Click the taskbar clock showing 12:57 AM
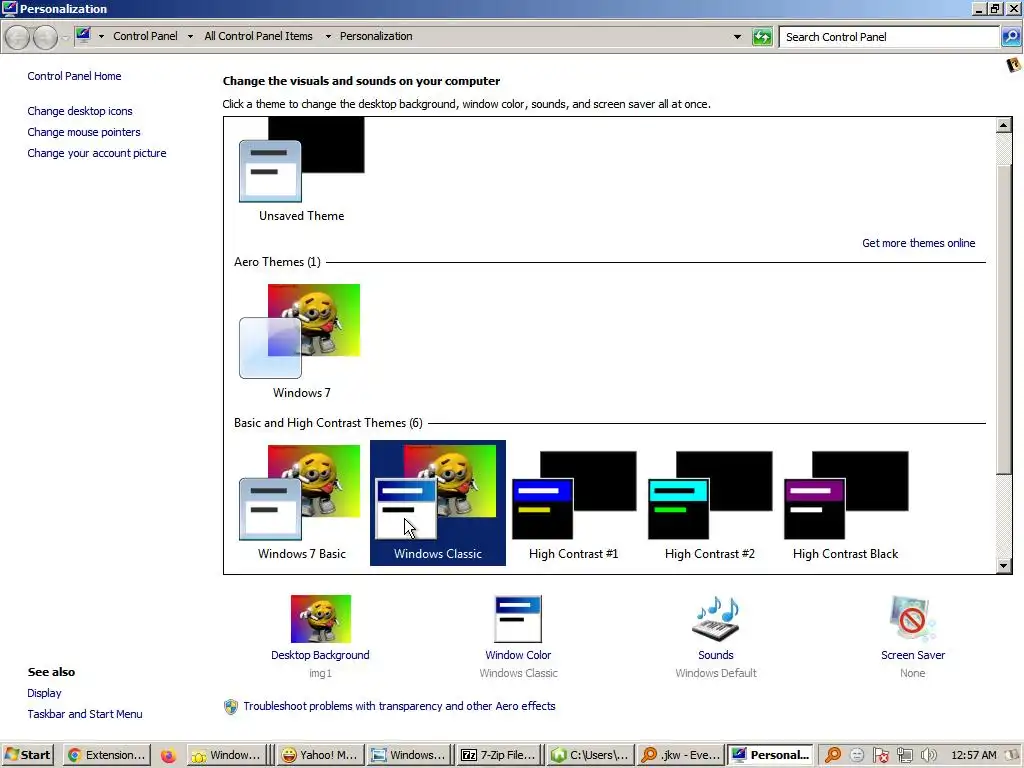 click(973, 755)
